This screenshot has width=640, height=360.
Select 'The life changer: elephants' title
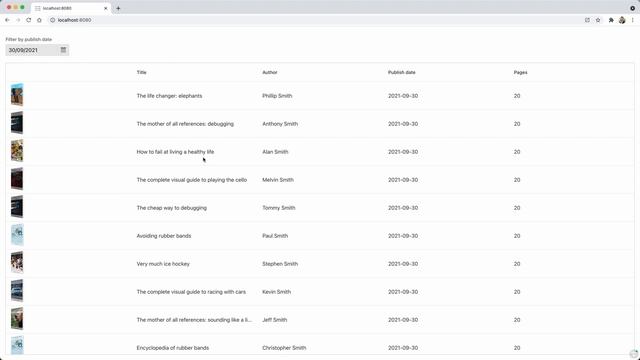point(169,96)
